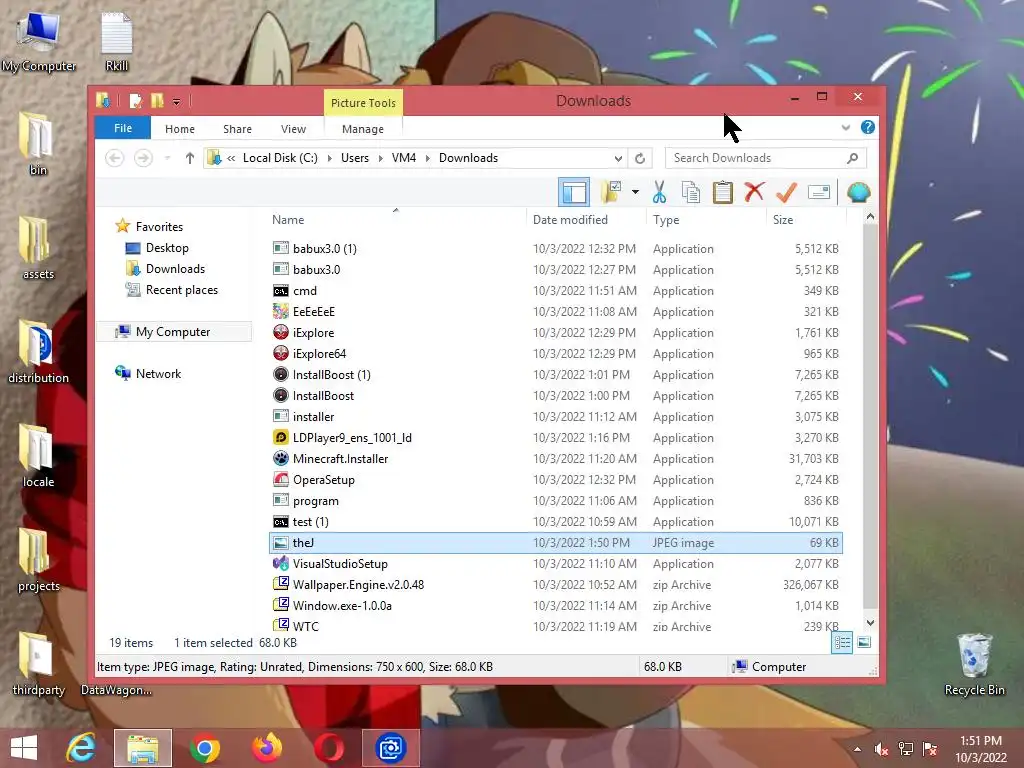The width and height of the screenshot is (1024, 768).
Task: Click the Back navigation arrow
Action: [115, 158]
